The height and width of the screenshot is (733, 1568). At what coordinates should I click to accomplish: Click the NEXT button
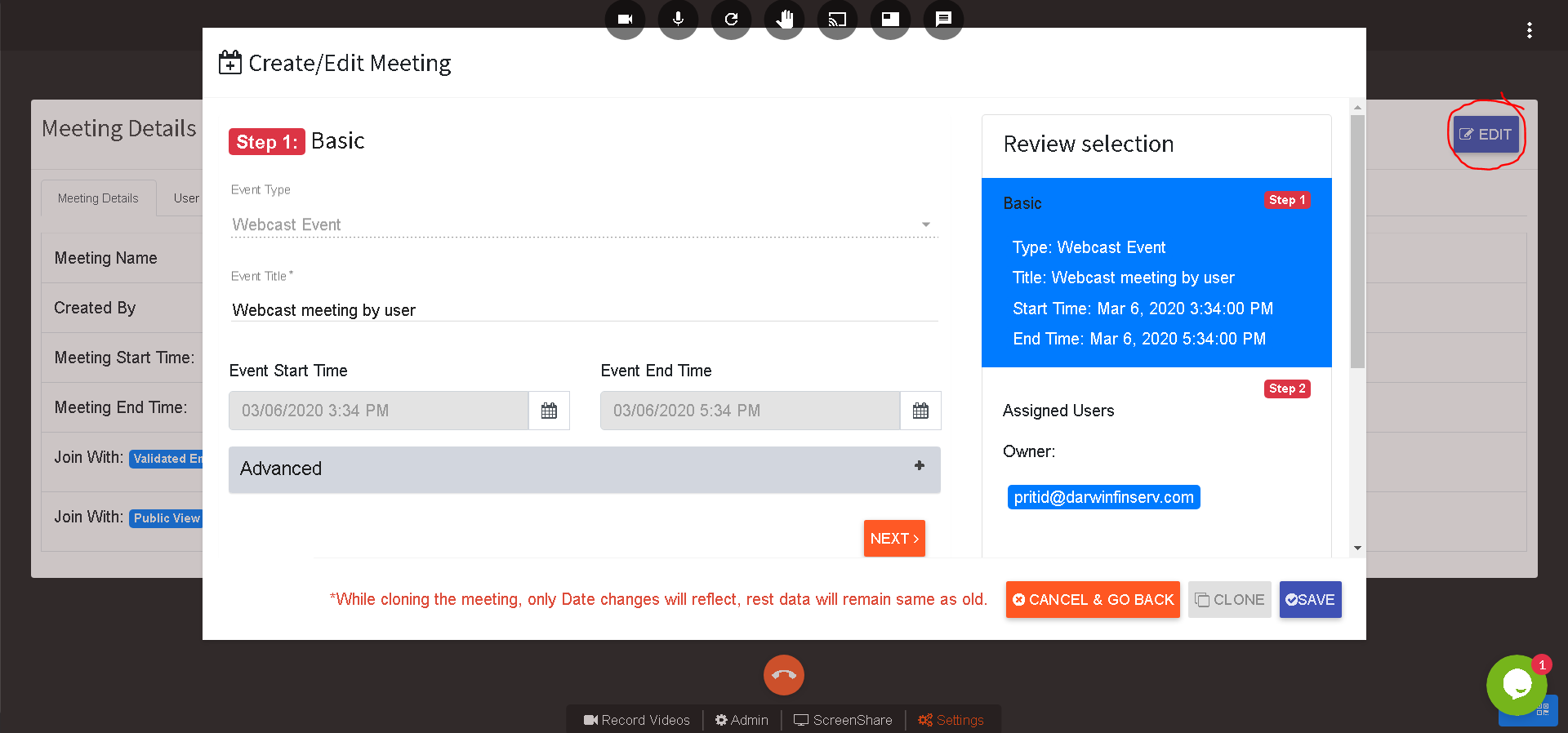tap(894, 539)
